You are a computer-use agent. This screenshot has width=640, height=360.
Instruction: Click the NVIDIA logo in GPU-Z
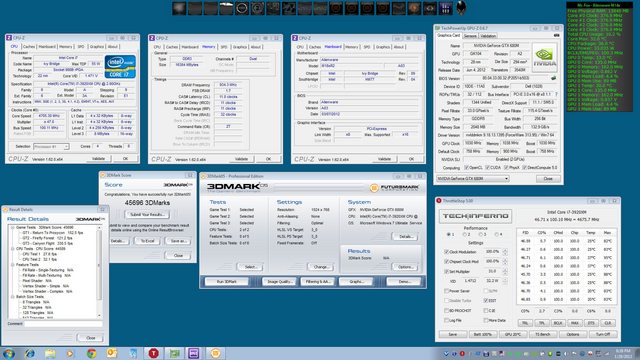(545, 58)
